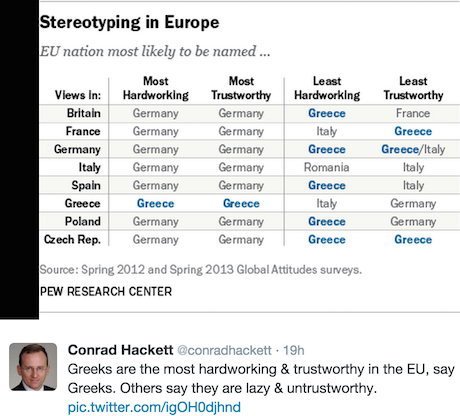Open the Conrad Hackett display name

tap(121, 350)
